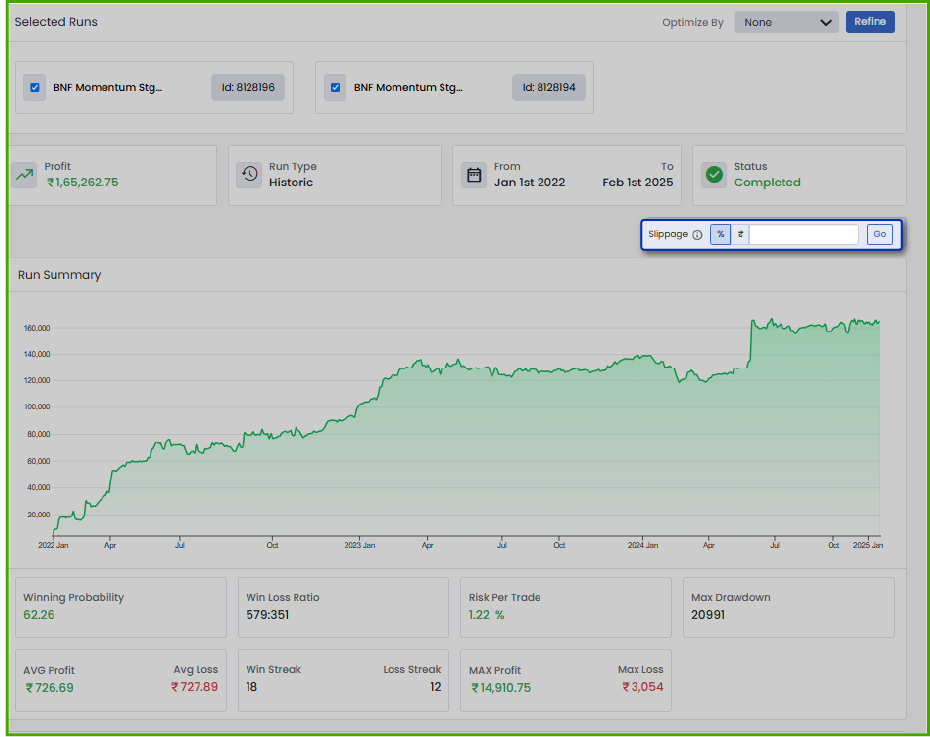Click the Refine button
930x737 pixels.
coord(870,21)
